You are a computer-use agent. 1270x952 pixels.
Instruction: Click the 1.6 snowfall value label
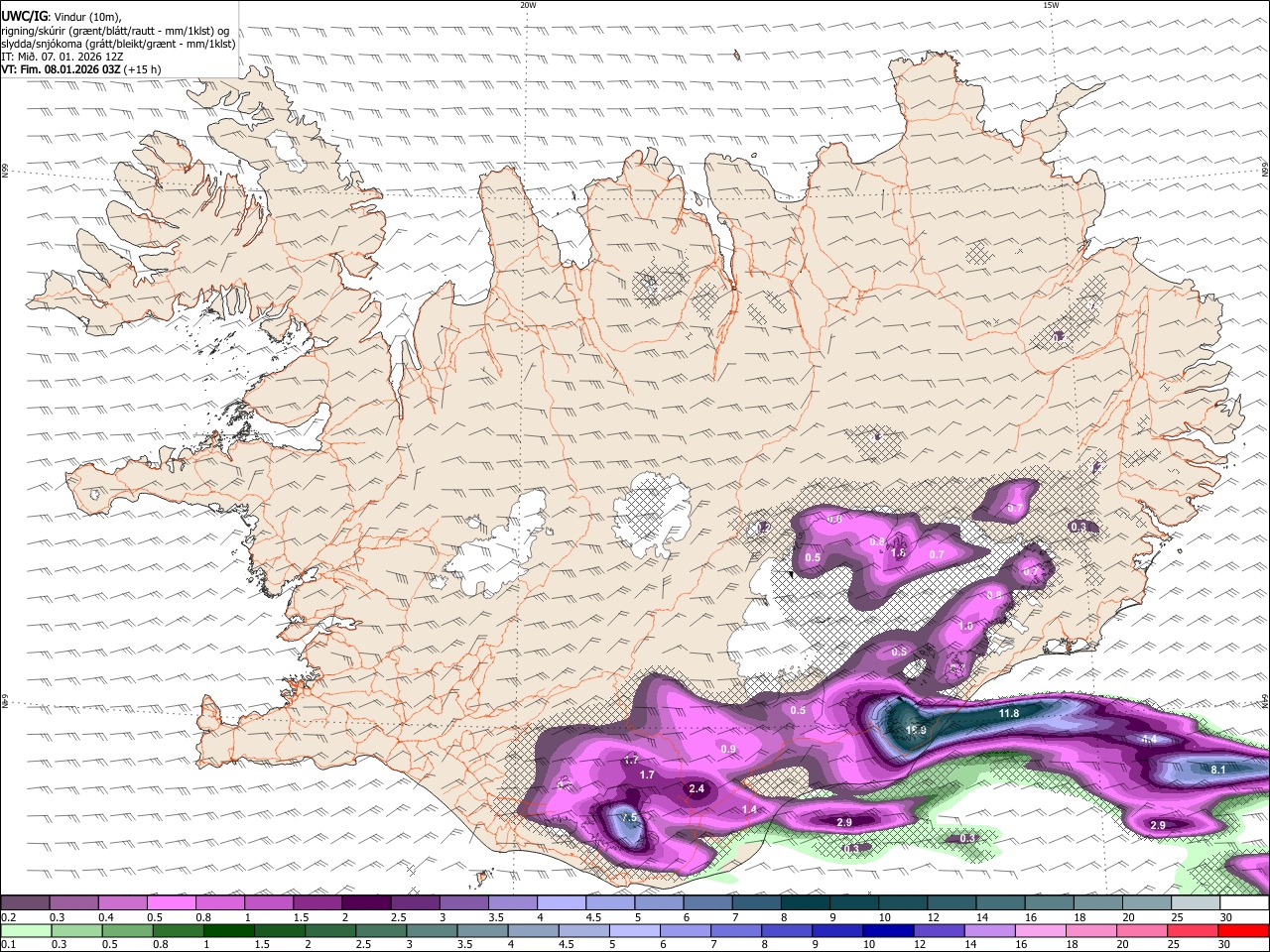coord(899,553)
